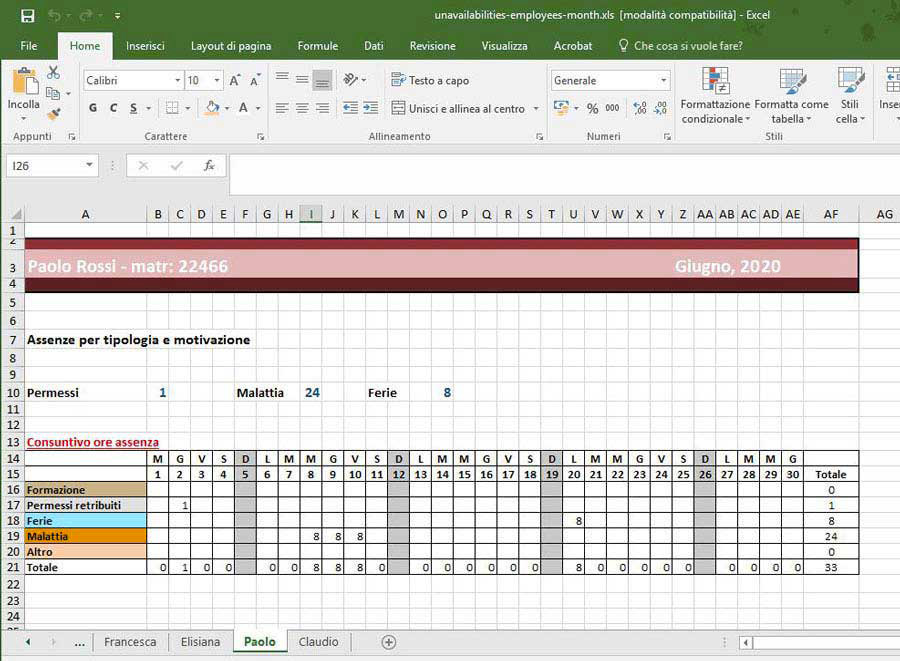The width and height of the screenshot is (900, 661).
Task: Click the Name Box showing I26
Action: tap(52, 166)
